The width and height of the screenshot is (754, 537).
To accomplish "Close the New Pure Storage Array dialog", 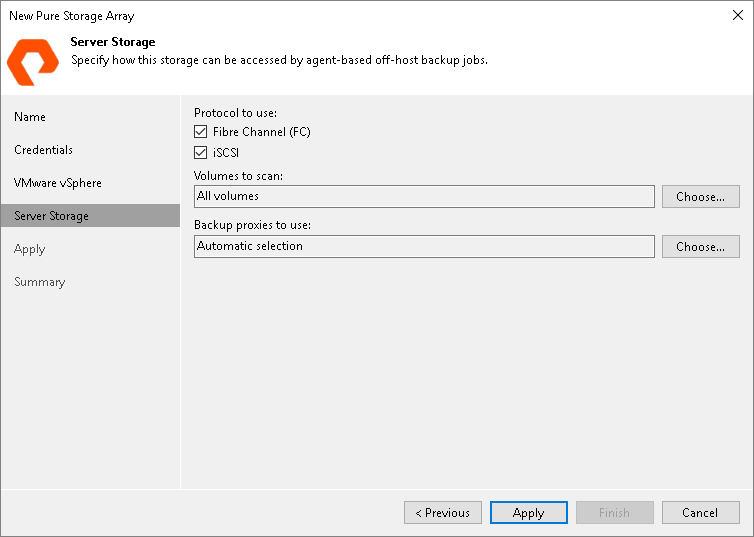I will click(x=738, y=15).
